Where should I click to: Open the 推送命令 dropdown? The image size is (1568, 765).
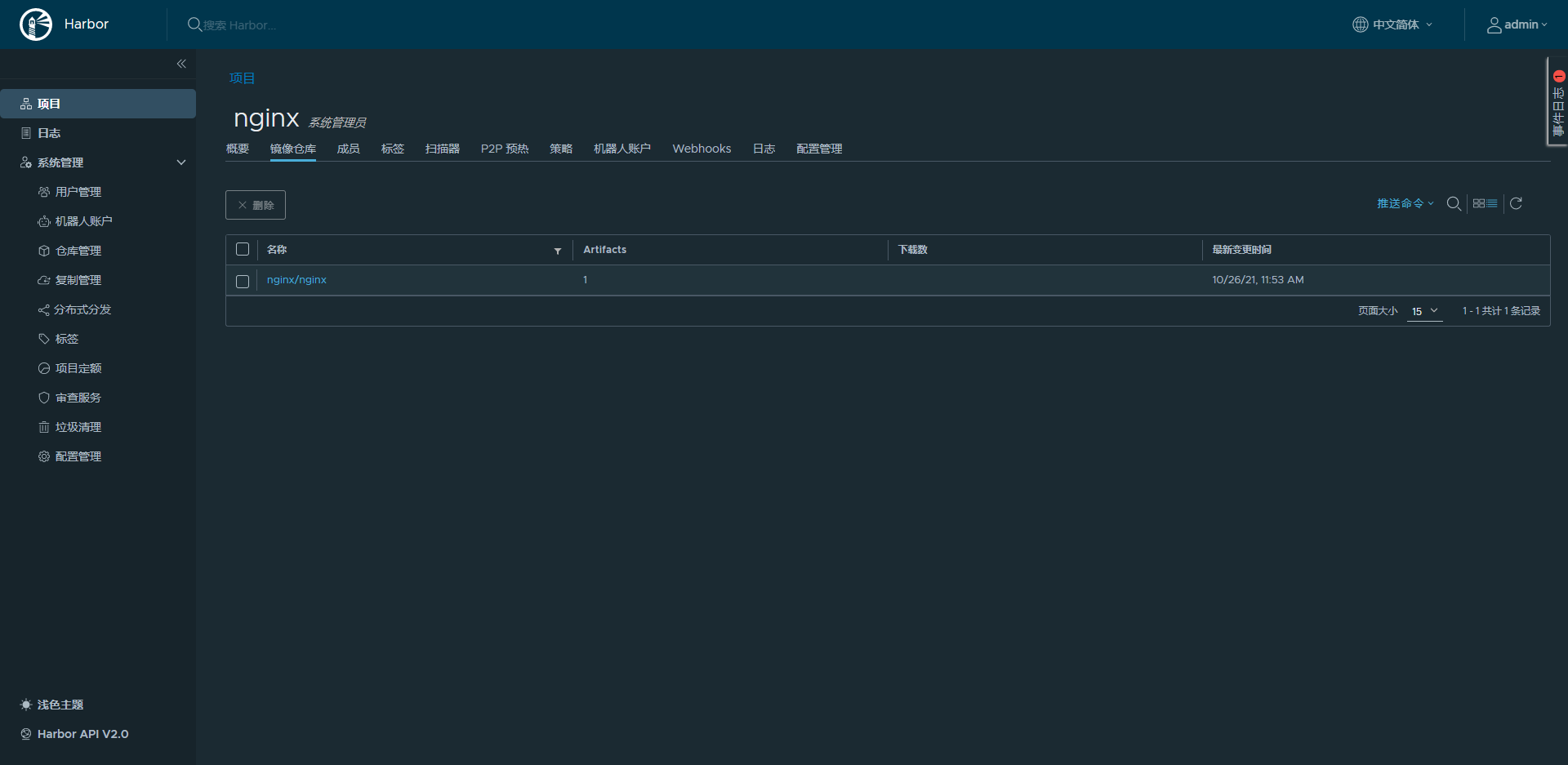(1405, 203)
